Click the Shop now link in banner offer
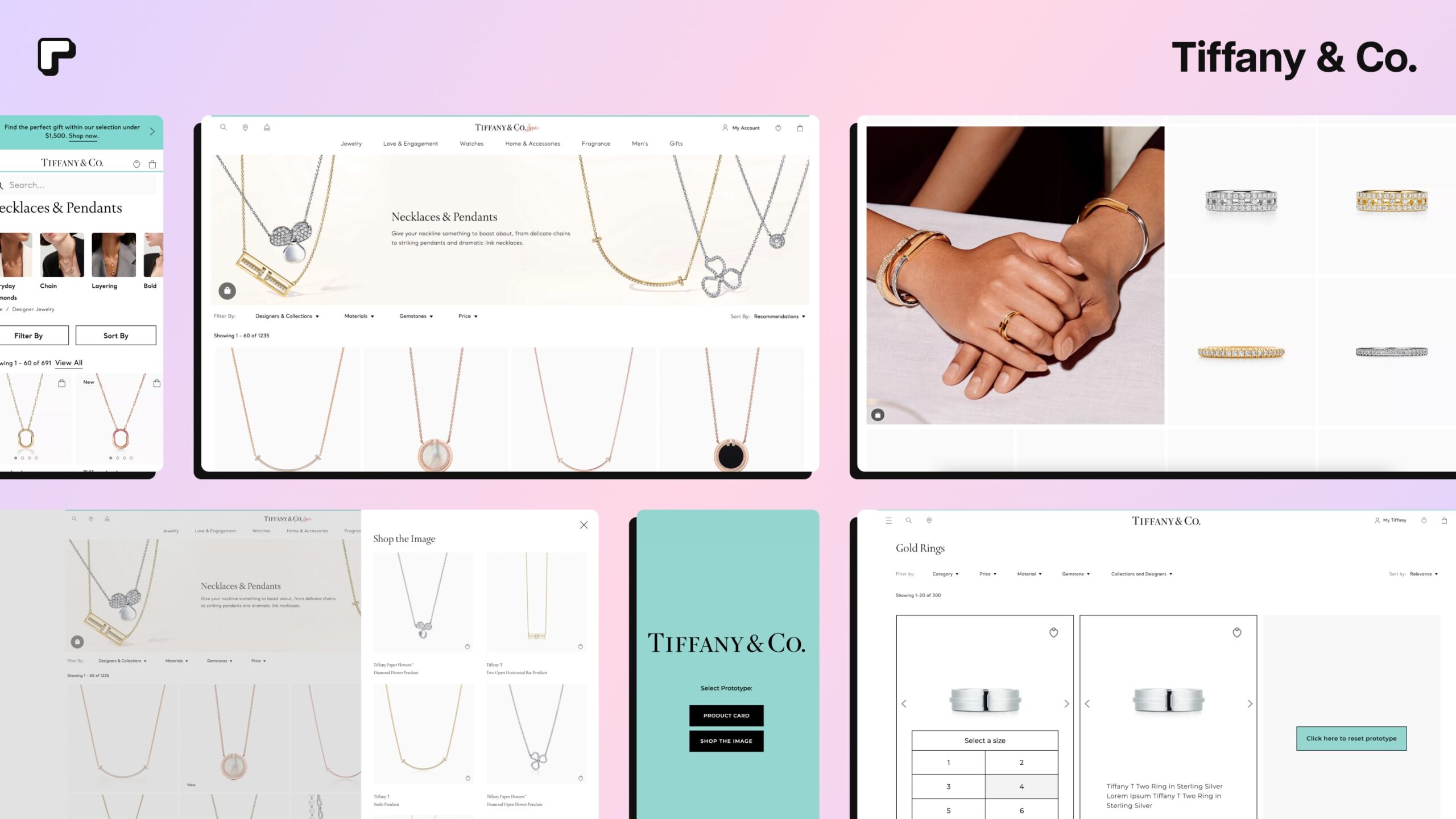 tap(82, 135)
